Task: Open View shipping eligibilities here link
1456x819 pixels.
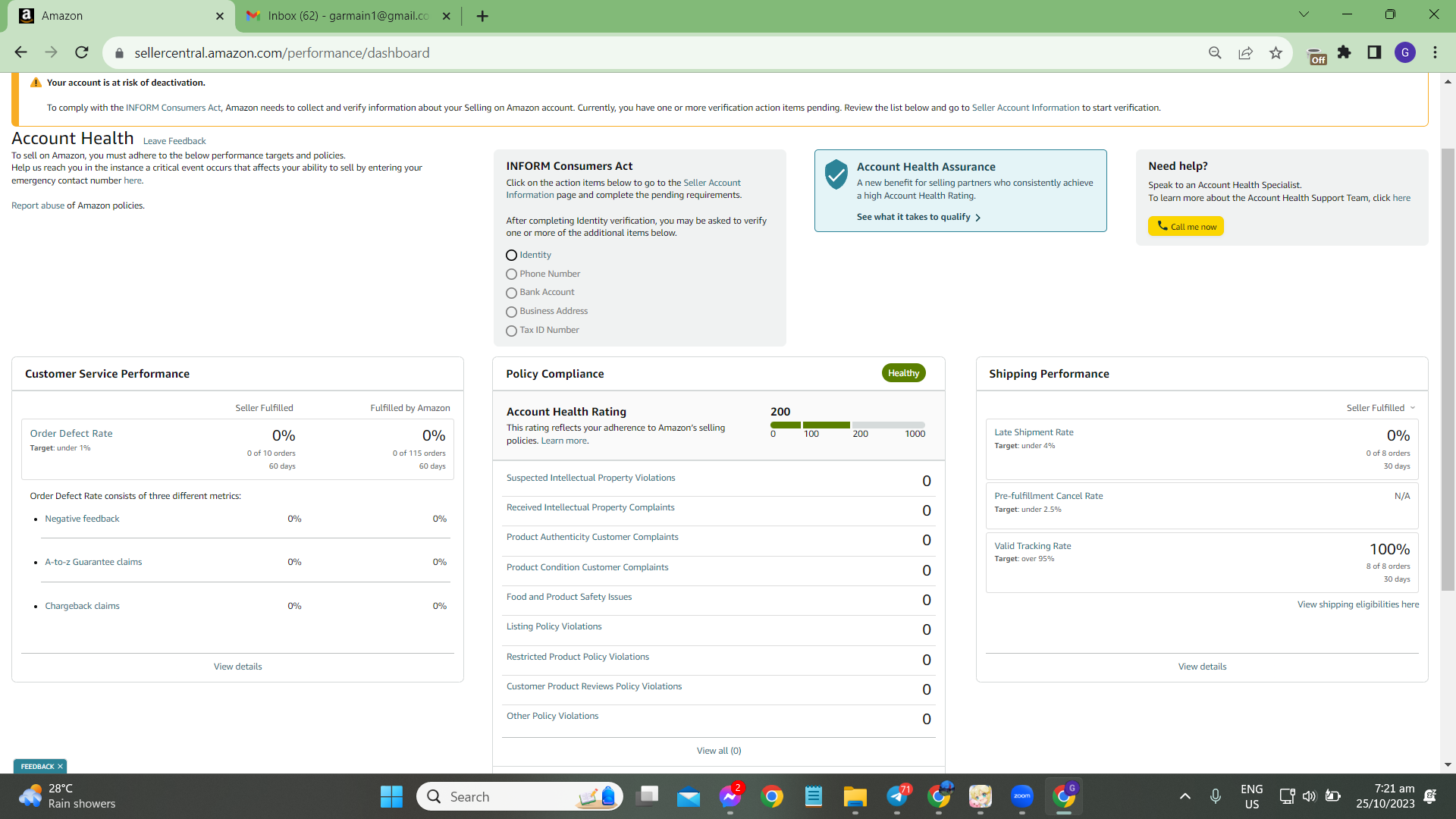Action: pos(1358,604)
